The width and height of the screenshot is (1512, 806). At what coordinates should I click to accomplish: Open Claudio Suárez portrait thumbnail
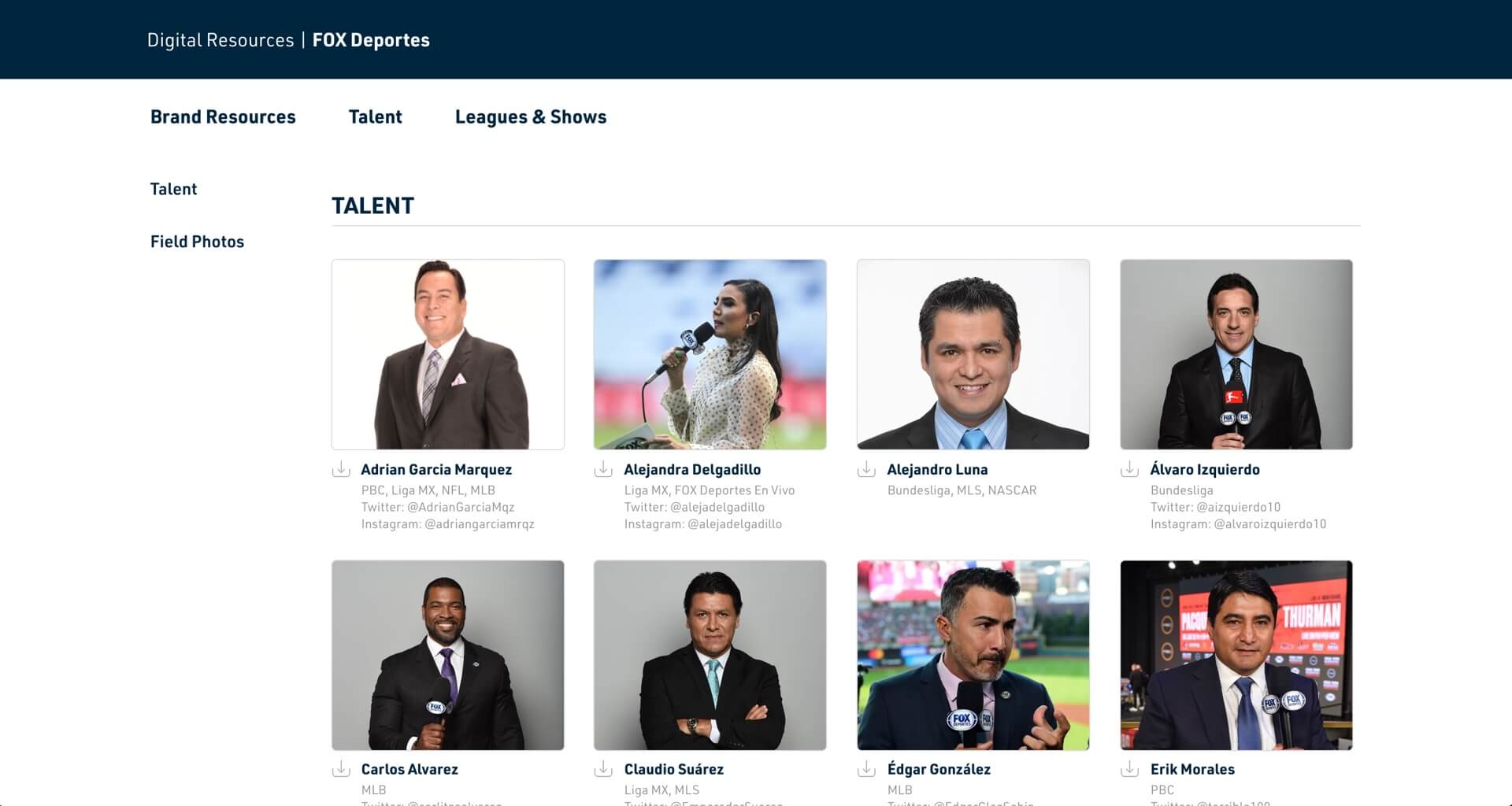[x=710, y=655]
